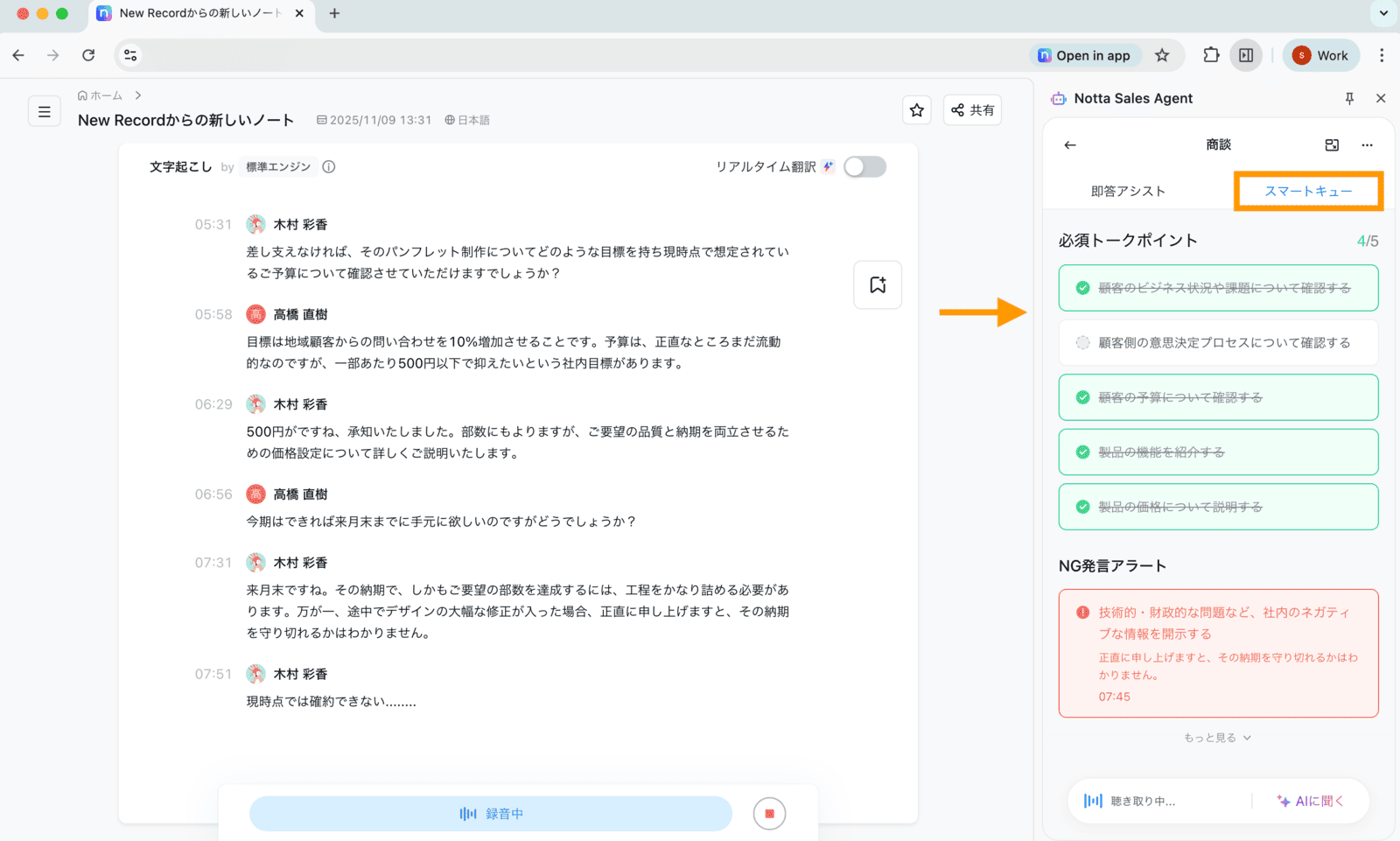Reload the page
This screenshot has height=841, width=1400.
pos(88,55)
